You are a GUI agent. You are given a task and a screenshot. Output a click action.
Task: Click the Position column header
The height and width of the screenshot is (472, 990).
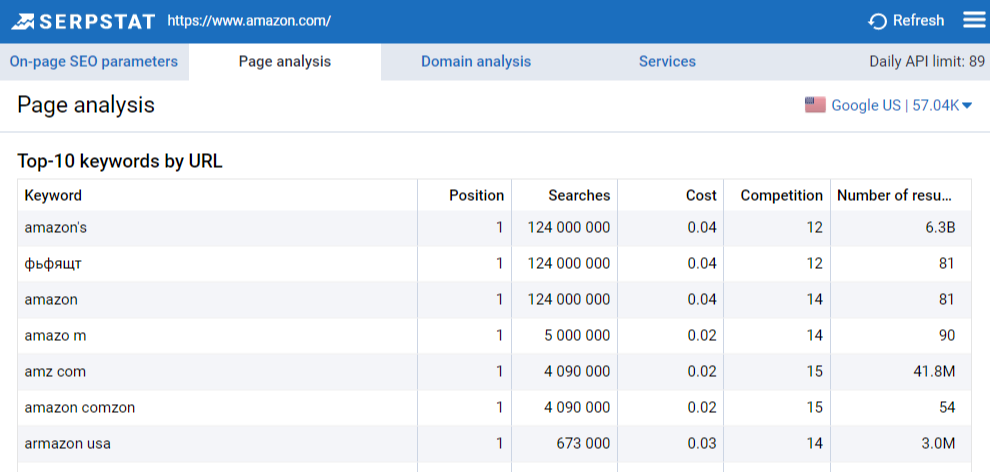click(x=477, y=196)
